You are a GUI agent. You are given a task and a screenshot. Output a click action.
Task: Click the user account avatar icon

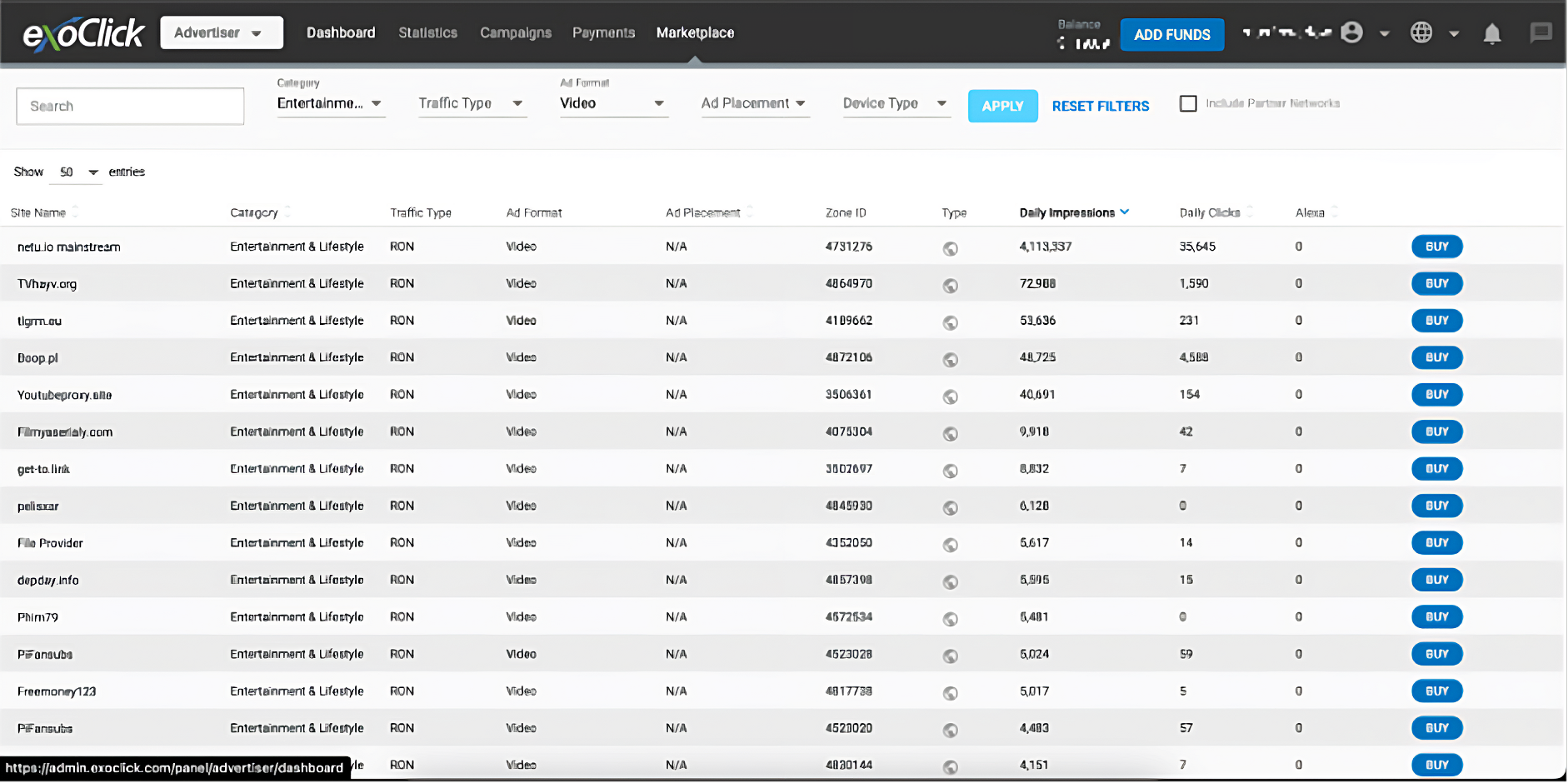pos(1352,33)
